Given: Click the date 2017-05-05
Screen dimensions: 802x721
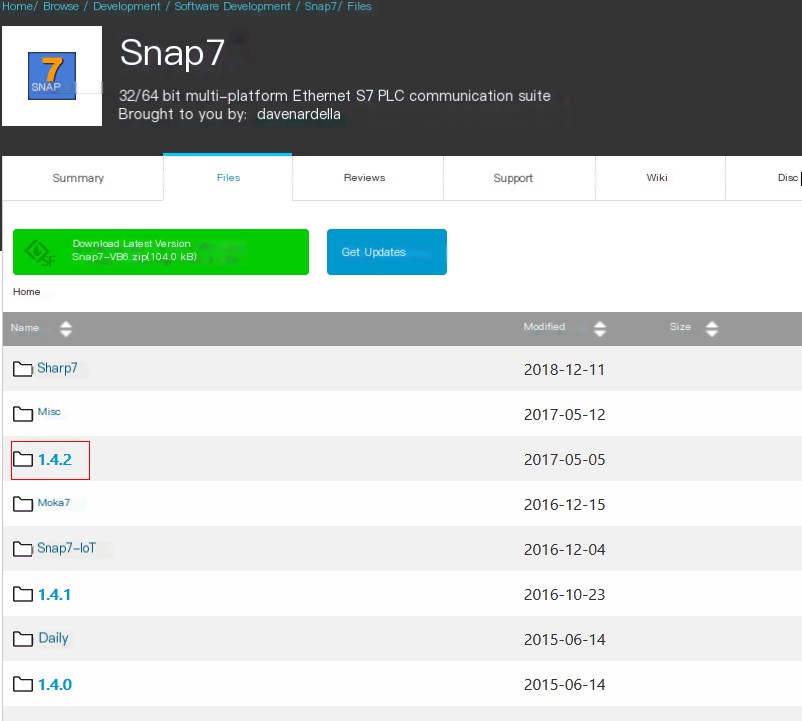Looking at the screenshot, I should 564,460.
